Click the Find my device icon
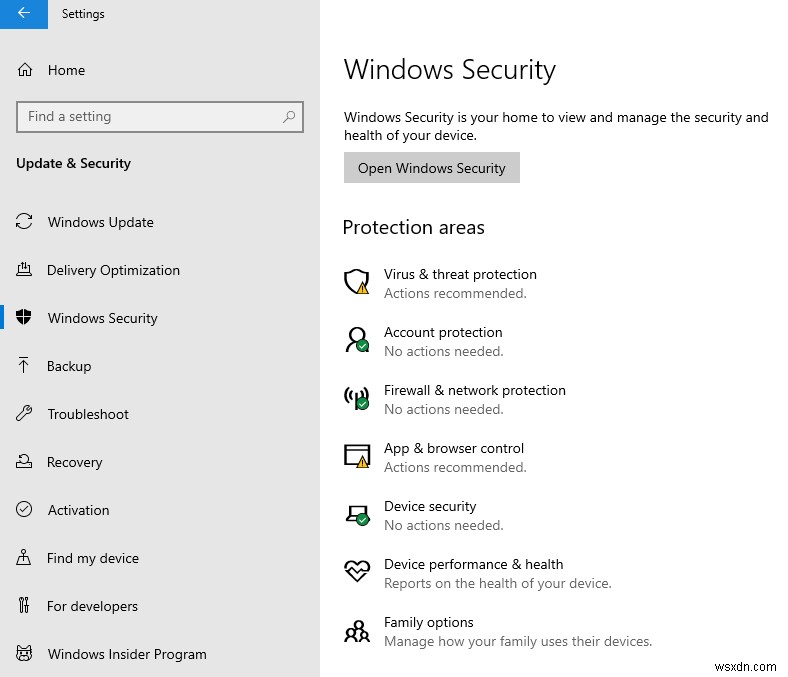Image resolution: width=788 pixels, height=677 pixels. (24, 557)
